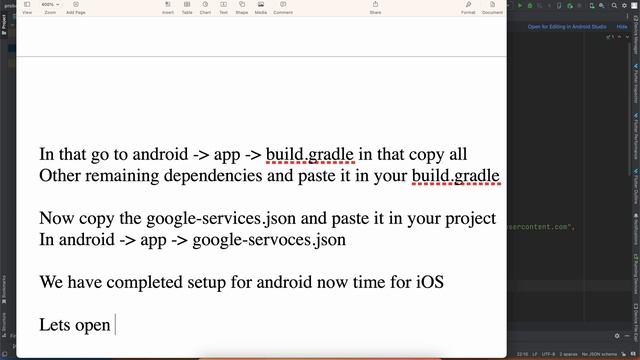This screenshot has height=360, width=640.
Task: Open Android Studio settings gear in toolbar
Action: coord(624,6)
